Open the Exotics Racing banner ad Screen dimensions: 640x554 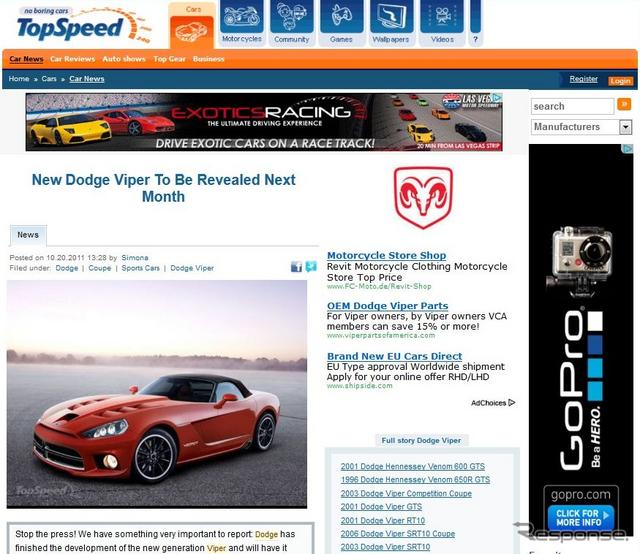click(x=264, y=122)
